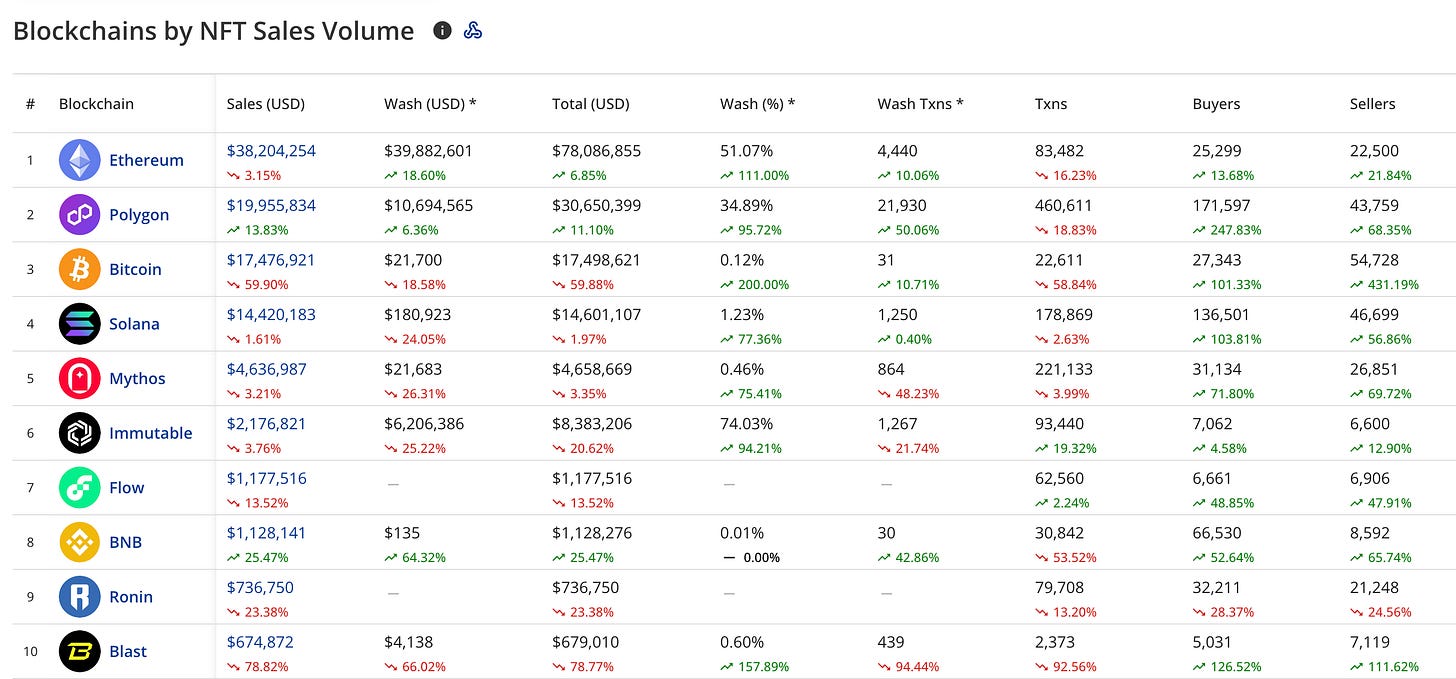Sort by the Wash (USD) column header
The width and height of the screenshot is (1456, 679).
(x=430, y=104)
